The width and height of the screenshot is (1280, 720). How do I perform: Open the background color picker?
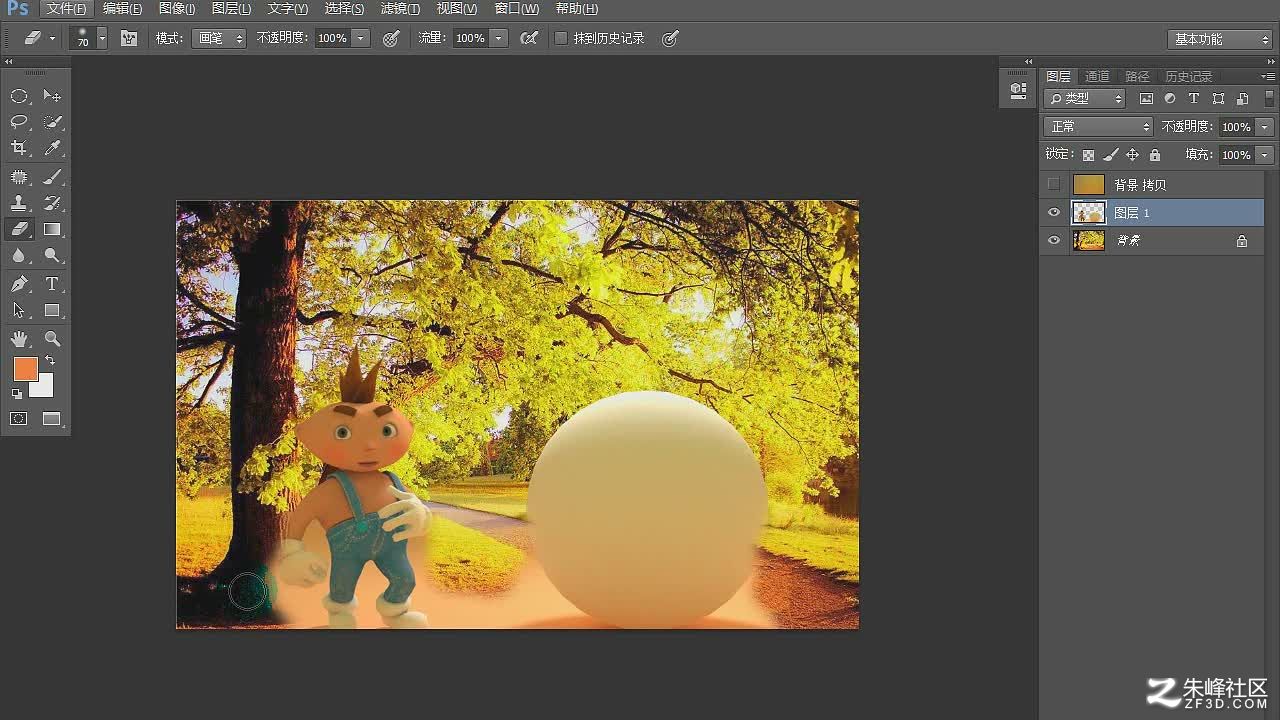pos(44,388)
